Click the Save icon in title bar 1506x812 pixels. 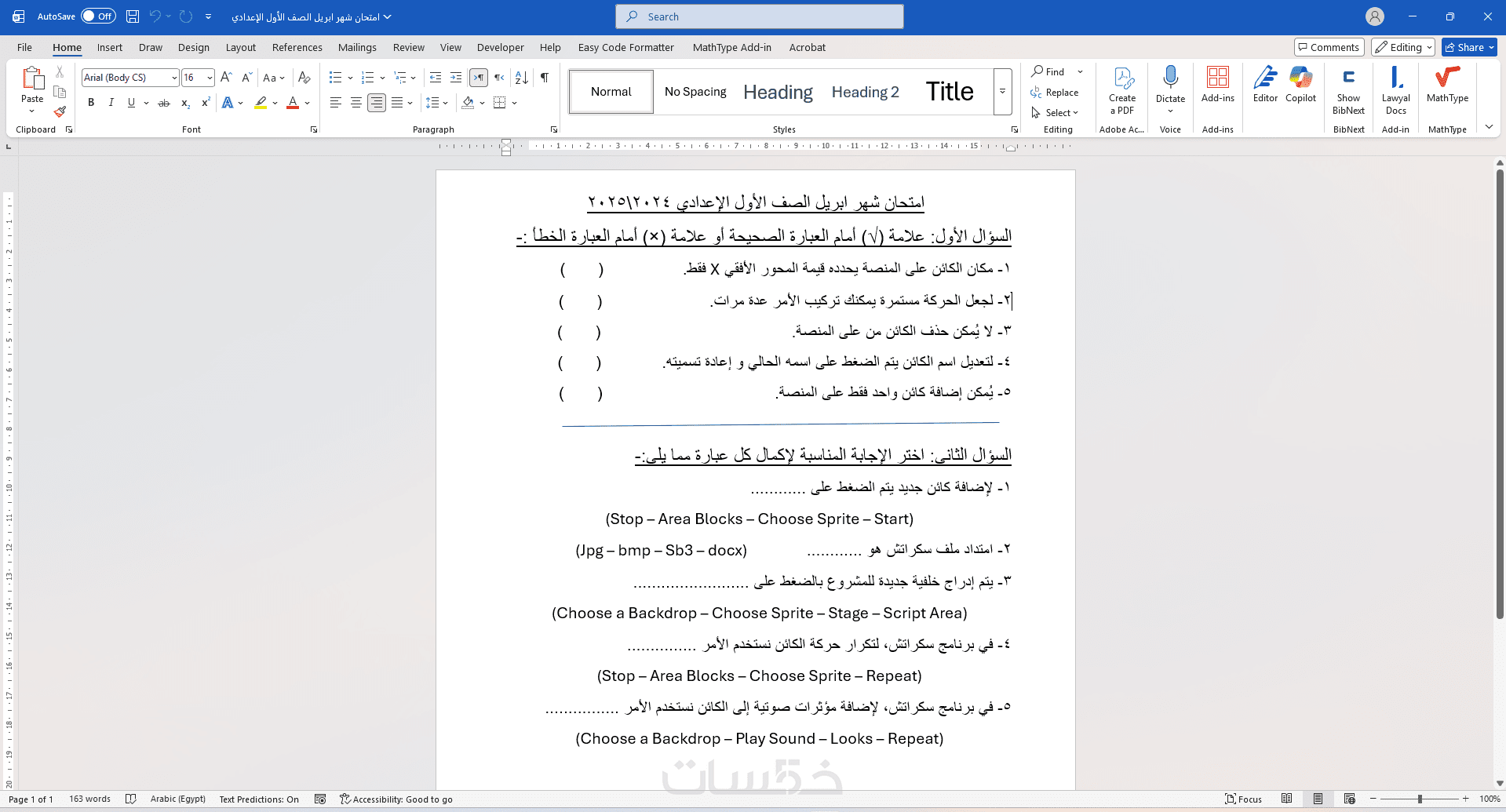pyautogui.click(x=133, y=16)
